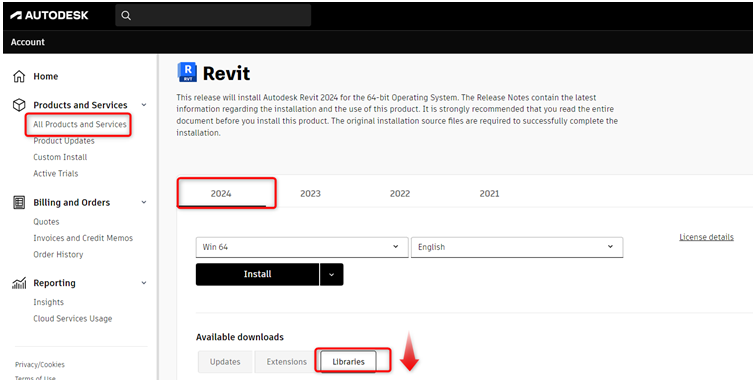The width and height of the screenshot is (753, 392).
Task: Collapse the Products and Services section
Action: (144, 105)
